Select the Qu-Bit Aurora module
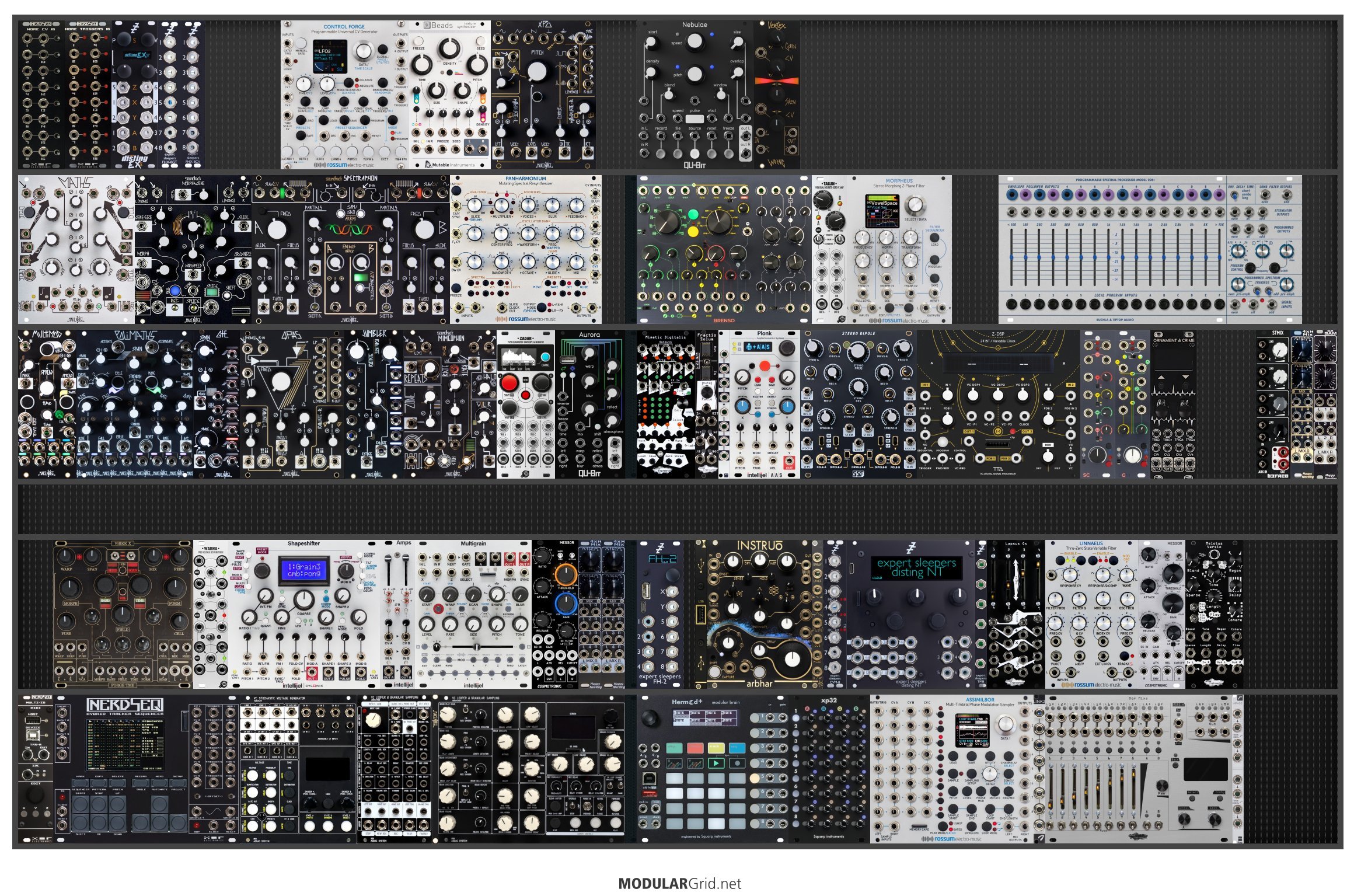Viewport: 1361px width, 896px height. pyautogui.click(x=589, y=404)
